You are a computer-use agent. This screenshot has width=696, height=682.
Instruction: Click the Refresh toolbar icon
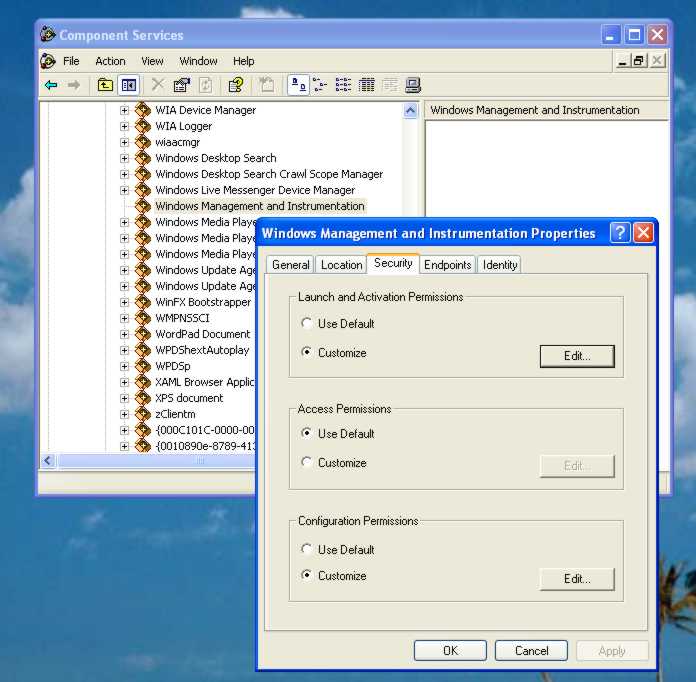[205, 85]
